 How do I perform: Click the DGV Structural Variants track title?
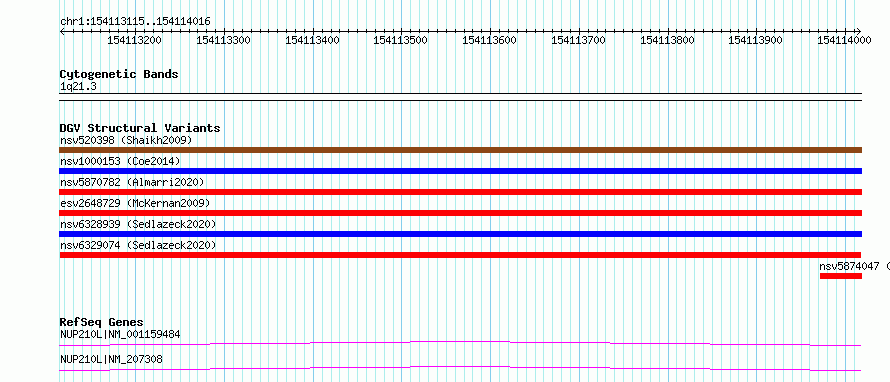point(140,128)
